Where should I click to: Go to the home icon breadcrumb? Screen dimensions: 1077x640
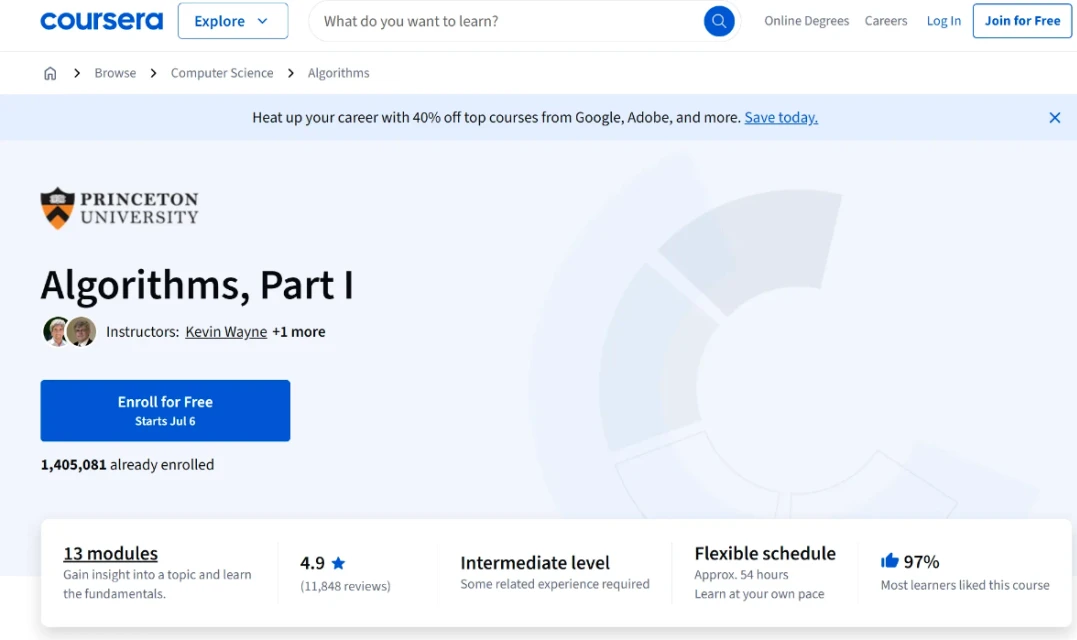(50, 73)
